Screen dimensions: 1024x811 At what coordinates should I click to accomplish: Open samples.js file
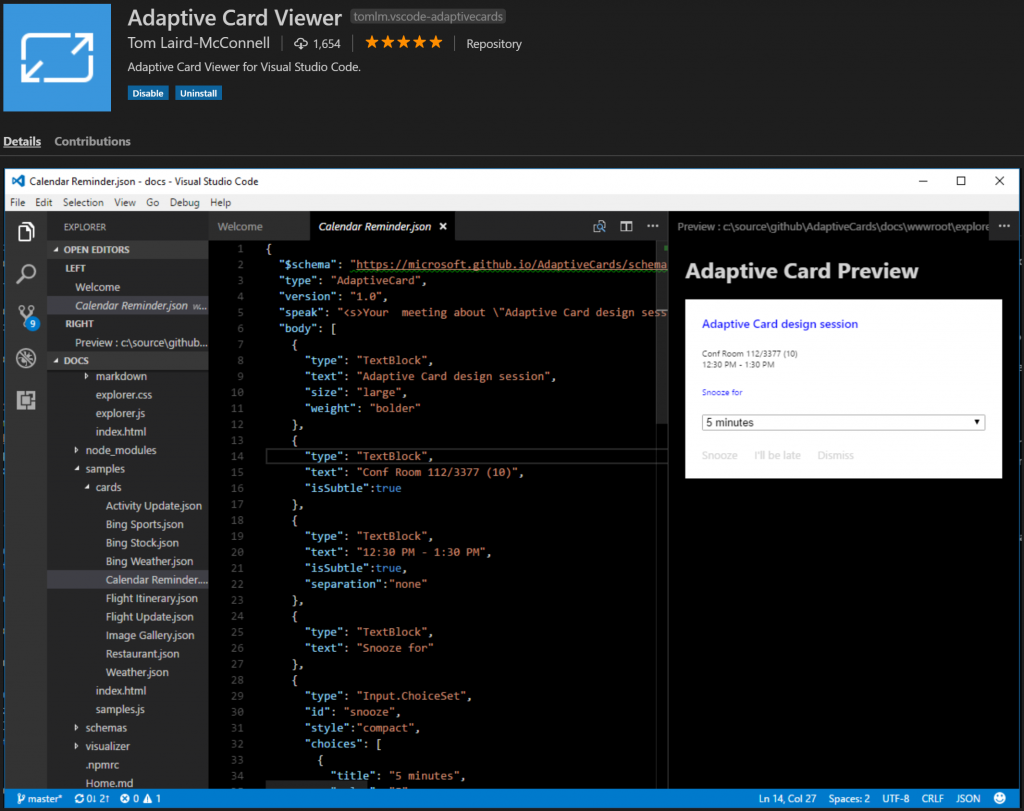120,709
